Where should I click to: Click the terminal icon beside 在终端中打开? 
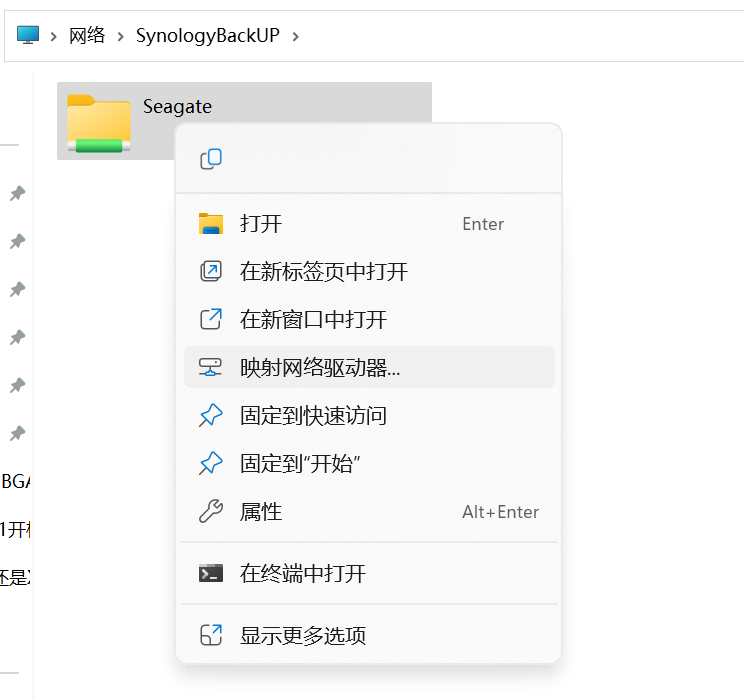(211, 573)
